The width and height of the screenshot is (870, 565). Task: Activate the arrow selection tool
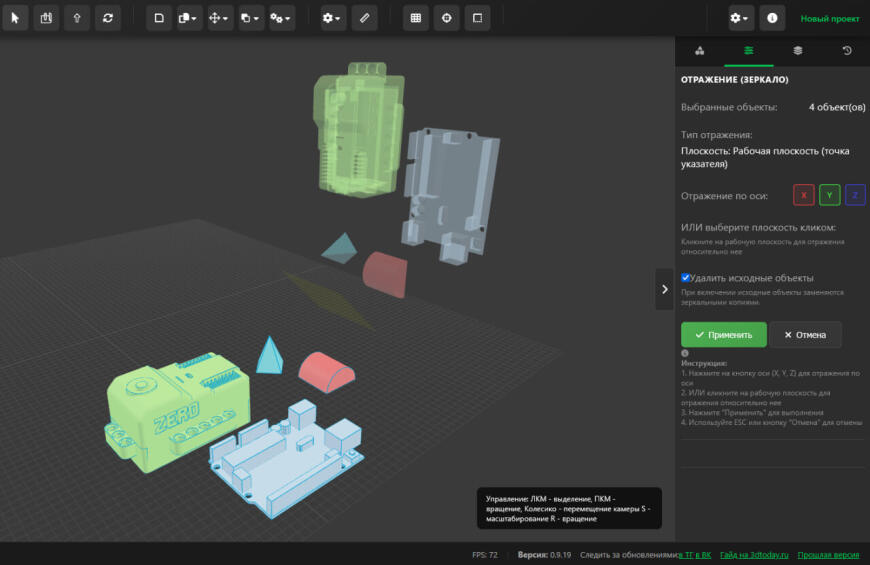point(15,18)
